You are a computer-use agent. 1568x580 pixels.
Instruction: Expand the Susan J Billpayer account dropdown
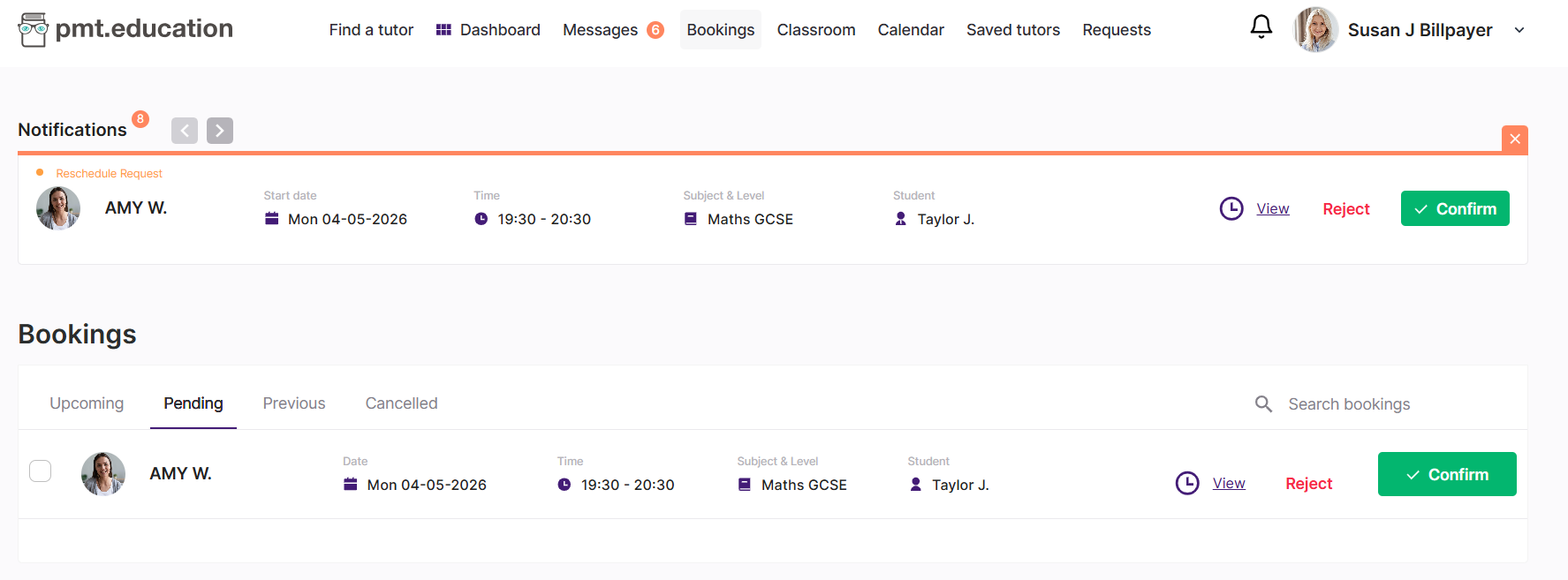coord(1519,30)
